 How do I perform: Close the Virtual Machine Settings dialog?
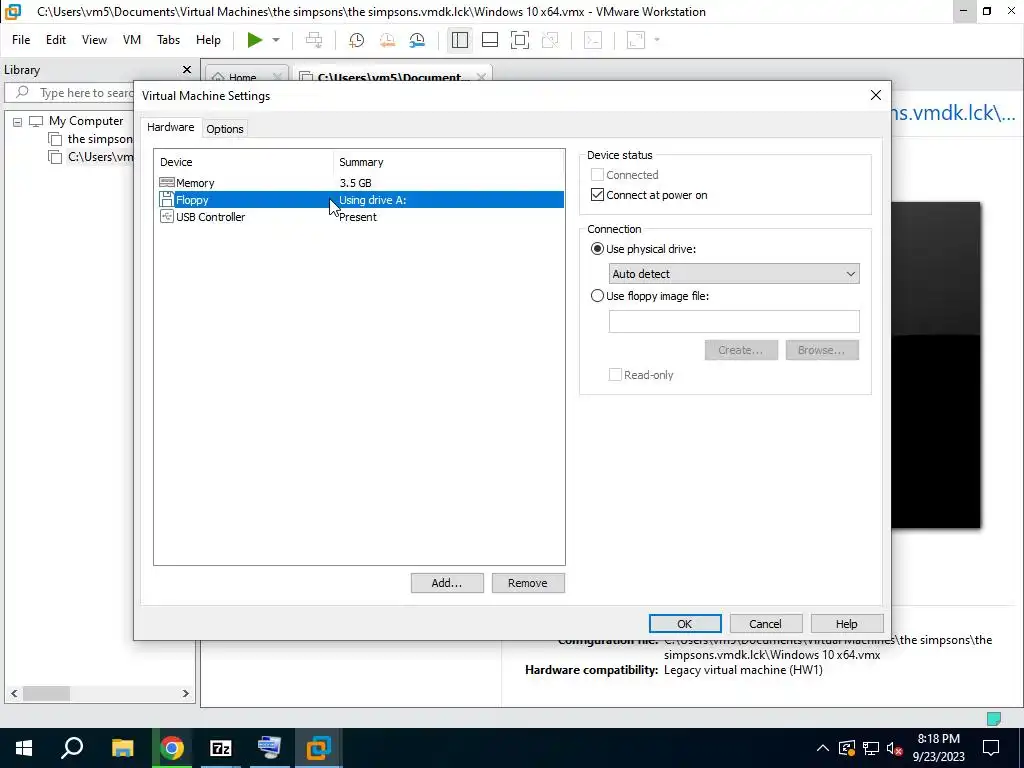(x=876, y=95)
